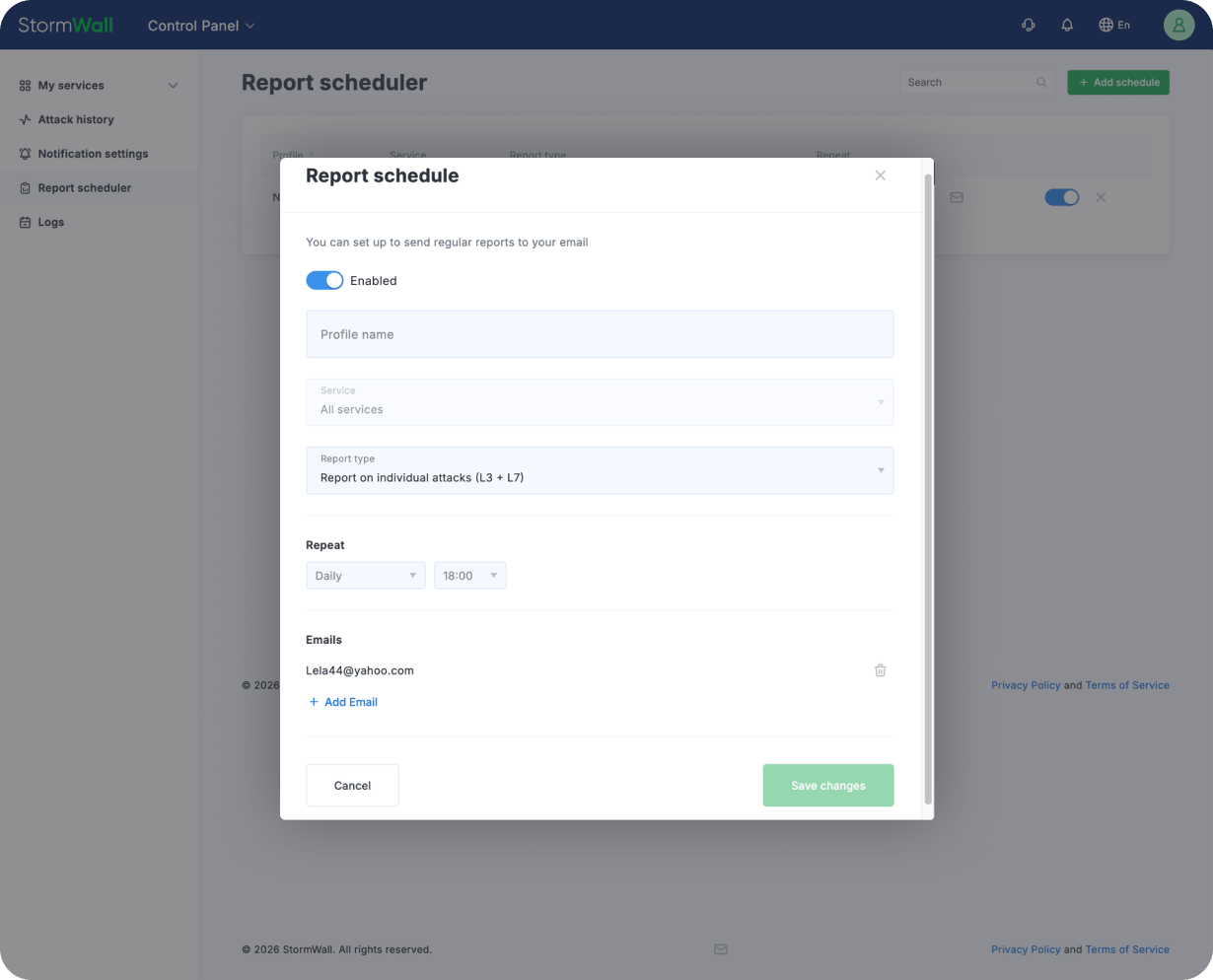Click the Profile name input field
Image resolution: width=1213 pixels, height=980 pixels.
pos(600,334)
